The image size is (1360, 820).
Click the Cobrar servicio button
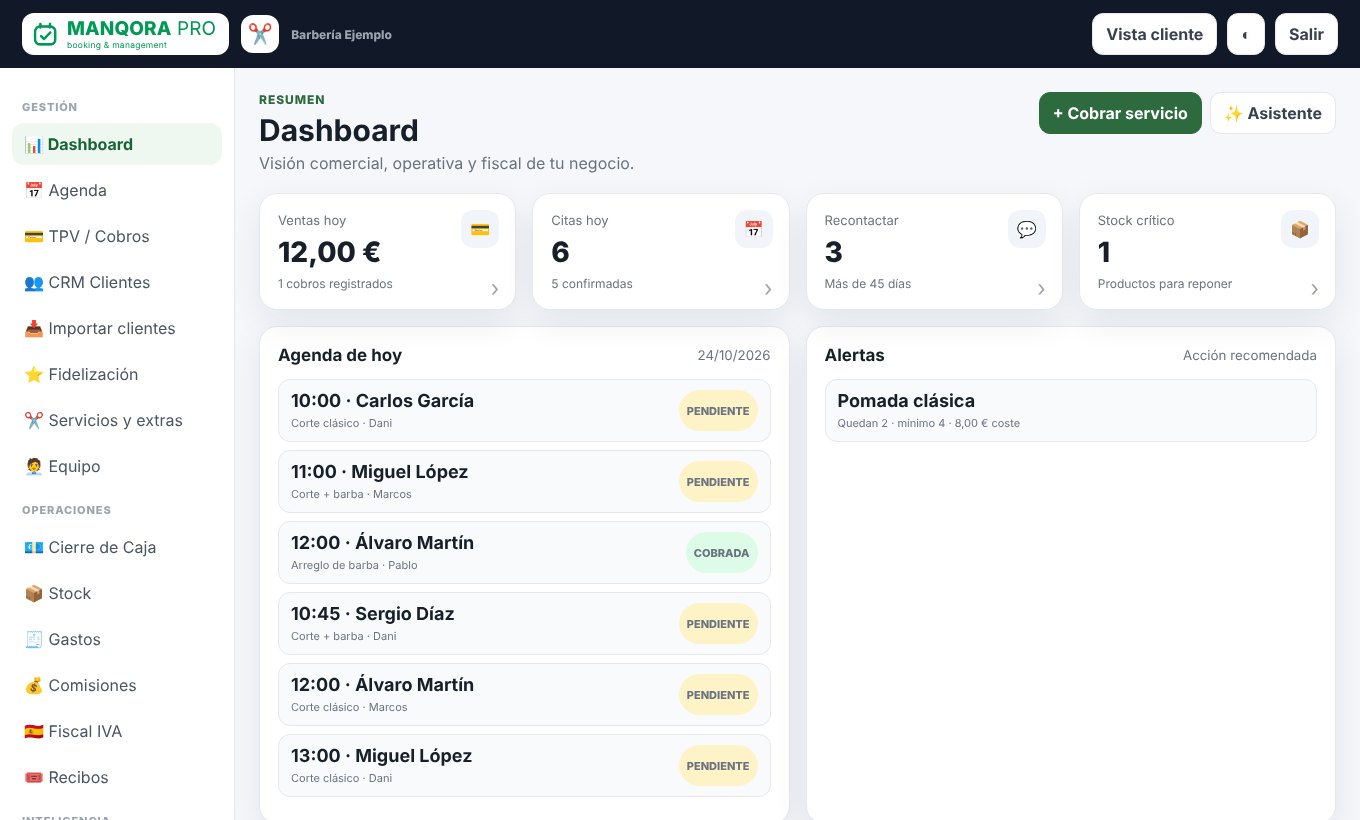[x=1120, y=113]
